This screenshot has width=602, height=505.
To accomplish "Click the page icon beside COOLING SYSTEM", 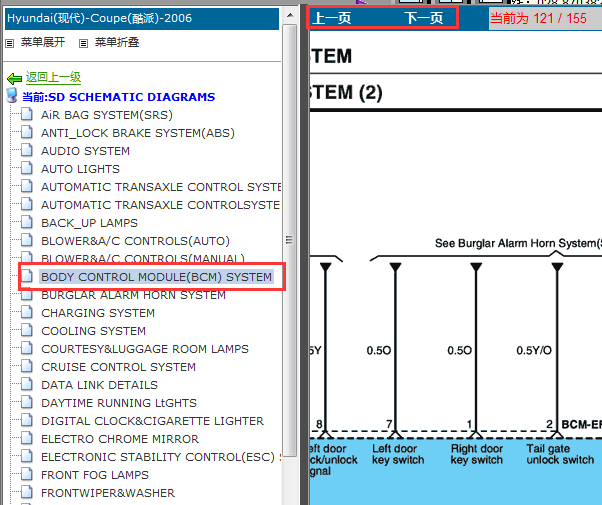I will click(26, 331).
